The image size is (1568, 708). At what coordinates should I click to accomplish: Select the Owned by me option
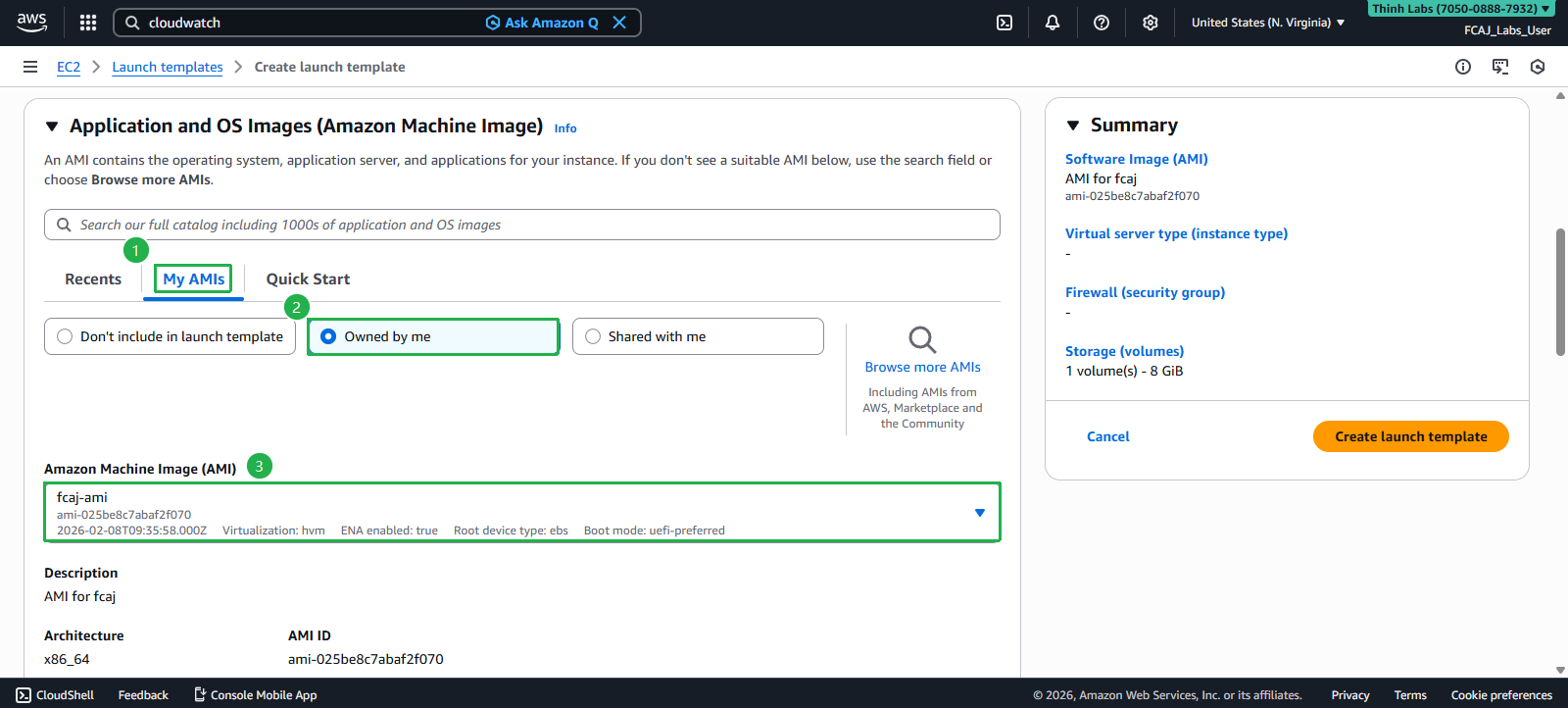coord(433,336)
